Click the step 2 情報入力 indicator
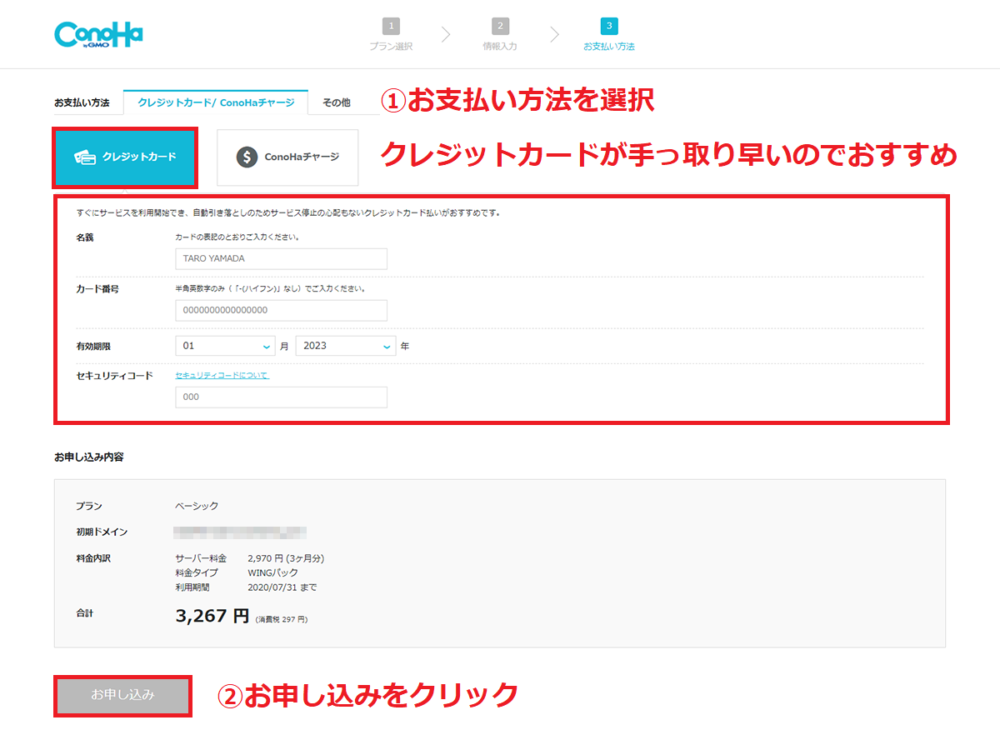The image size is (1000, 750). pyautogui.click(x=500, y=34)
